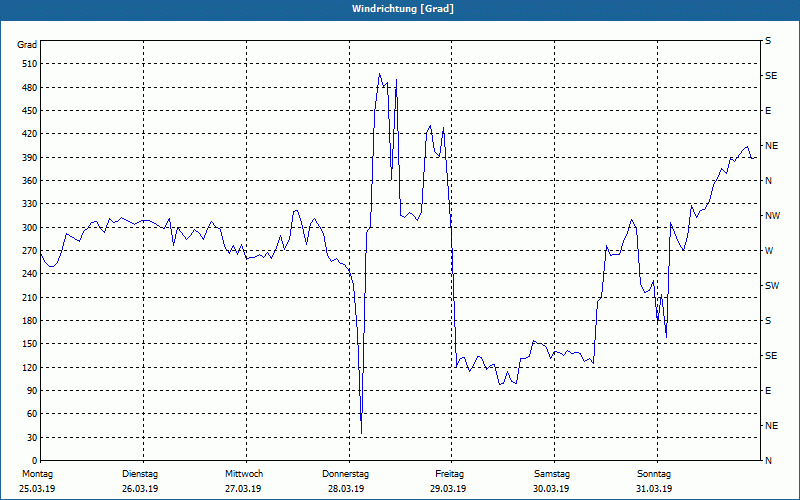The image size is (800, 500).
Task: Click the date 28.03.19
Action: click(x=346, y=489)
